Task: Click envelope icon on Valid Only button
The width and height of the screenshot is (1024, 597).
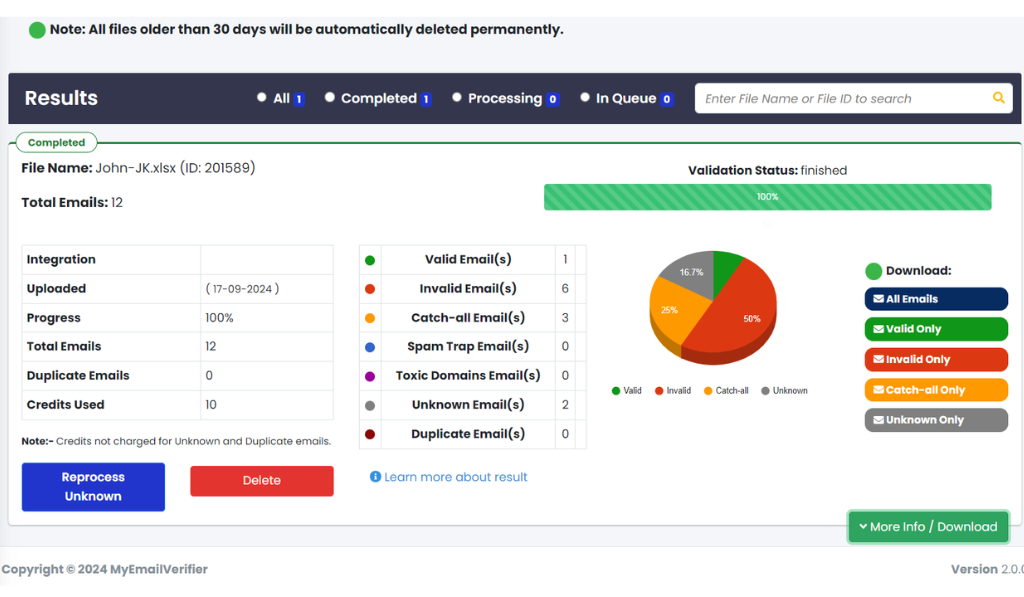Action: pos(878,329)
